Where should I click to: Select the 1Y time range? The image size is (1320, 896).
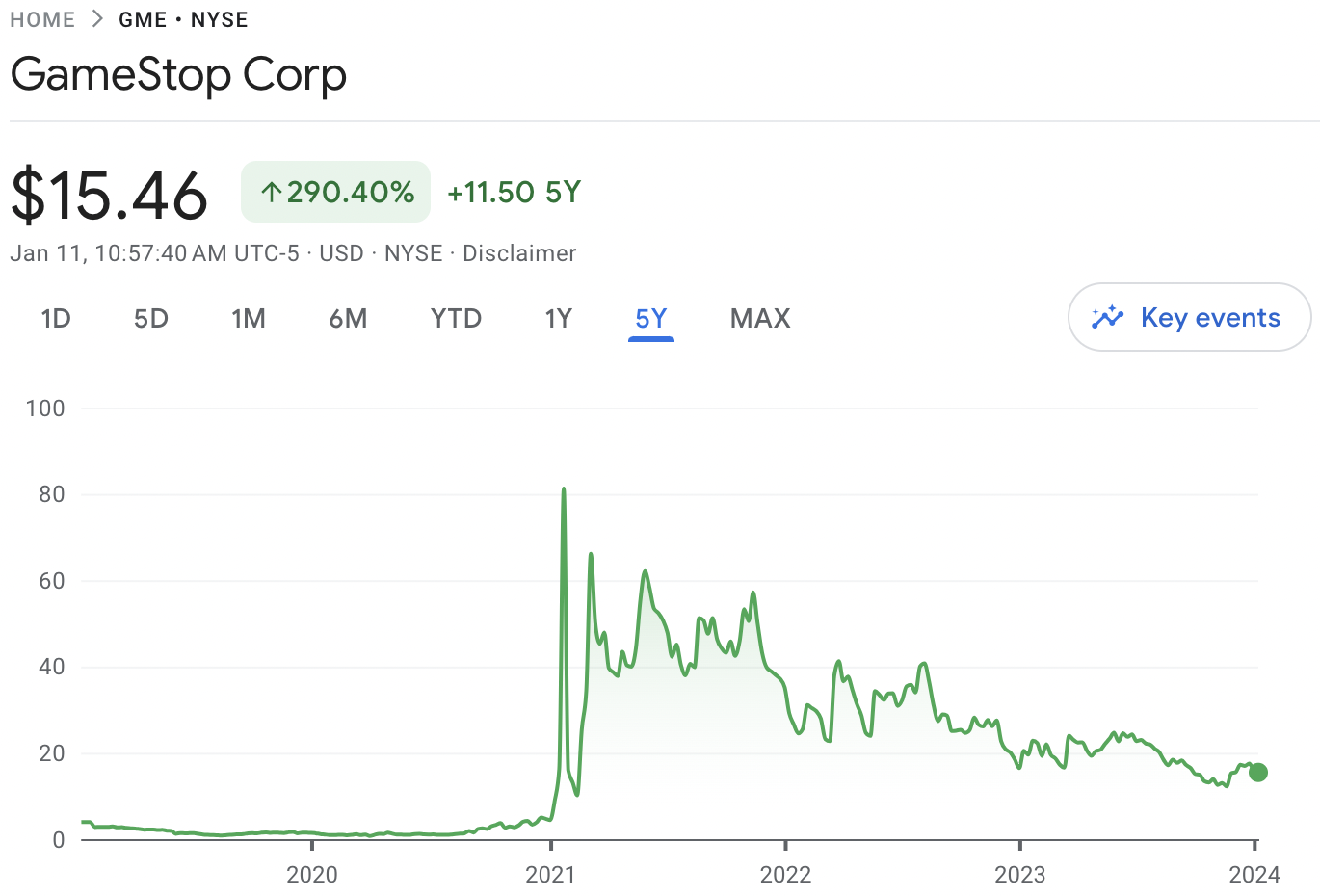pyautogui.click(x=559, y=319)
